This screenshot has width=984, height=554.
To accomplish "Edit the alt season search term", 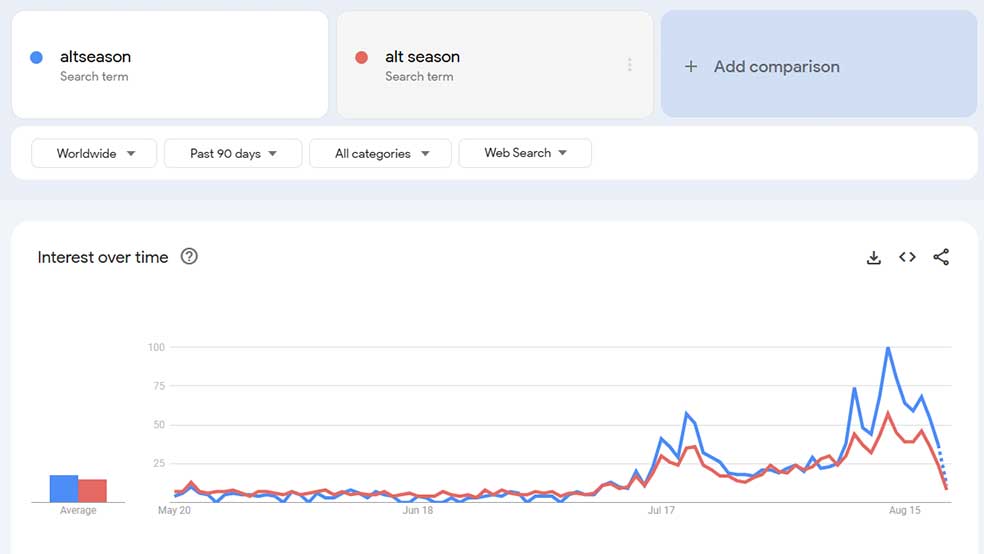I will click(x=422, y=56).
